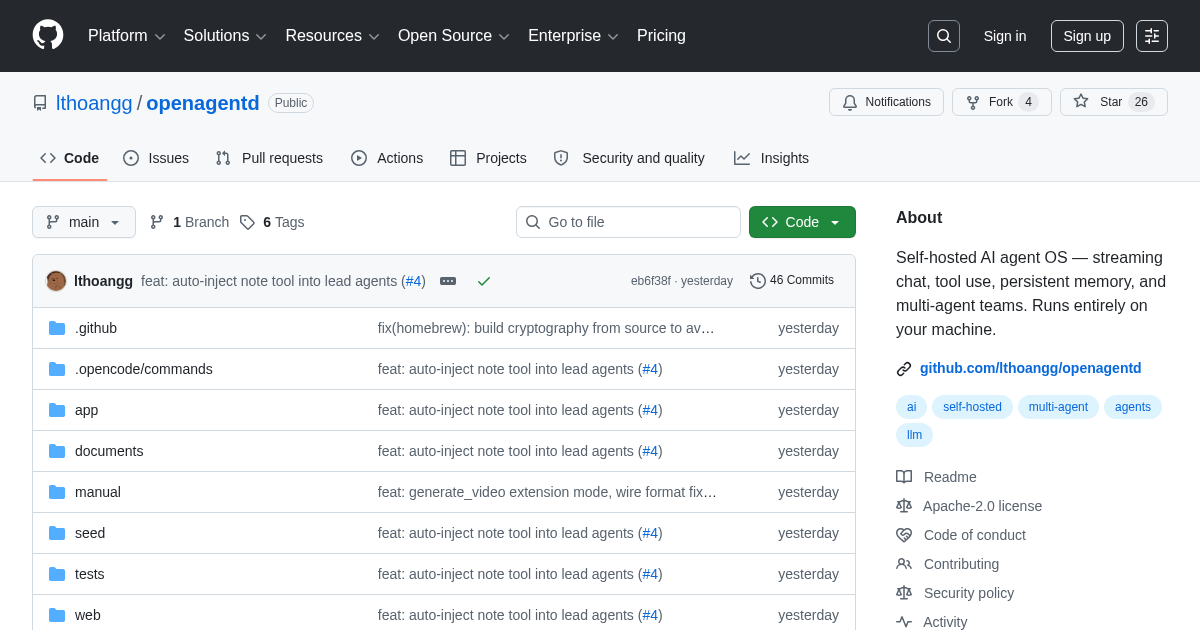Open the .github folder's homebrew commit message
The width and height of the screenshot is (1200, 630).
point(546,328)
